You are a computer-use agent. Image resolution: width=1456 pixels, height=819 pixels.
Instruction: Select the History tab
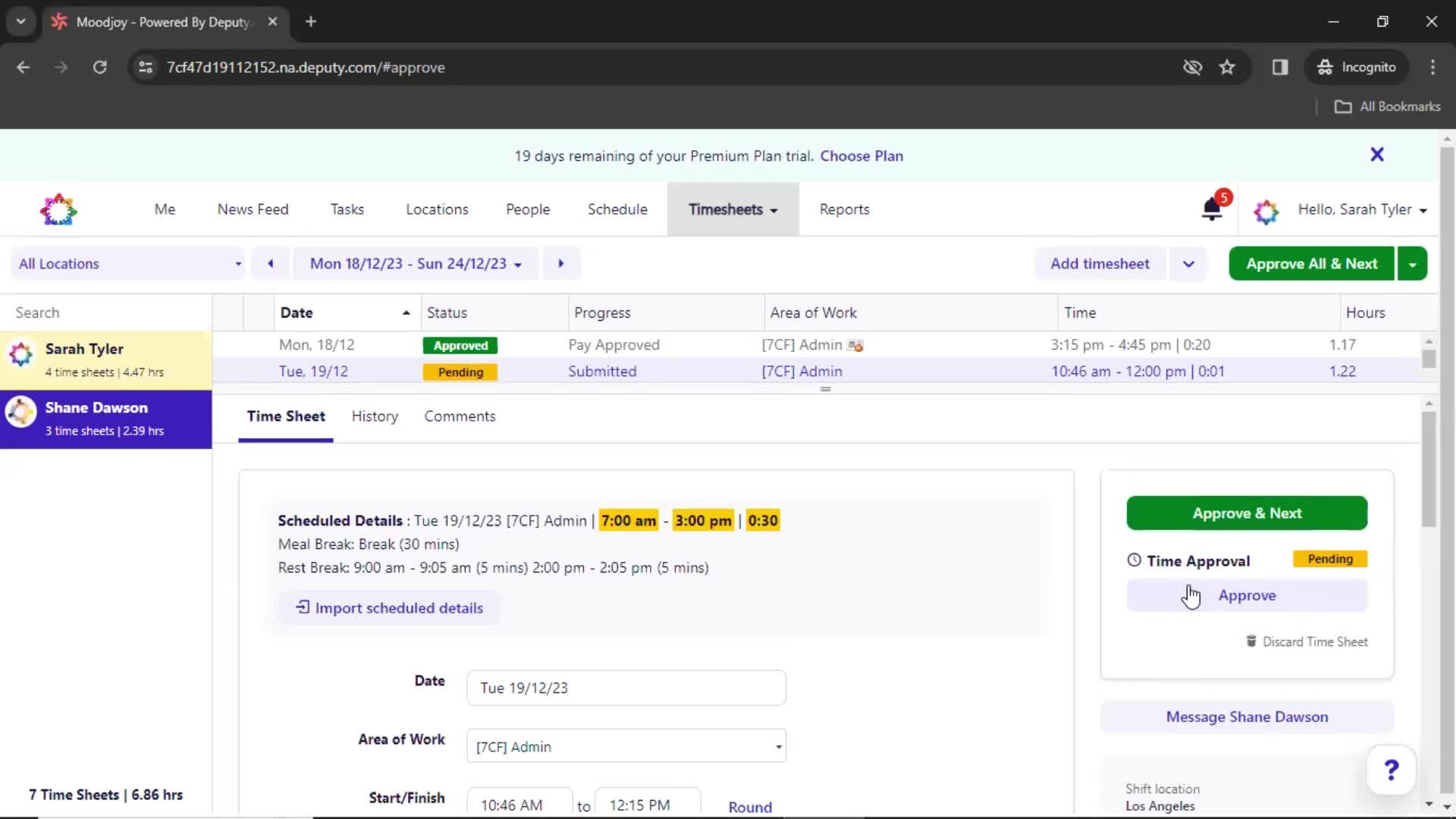pos(374,416)
